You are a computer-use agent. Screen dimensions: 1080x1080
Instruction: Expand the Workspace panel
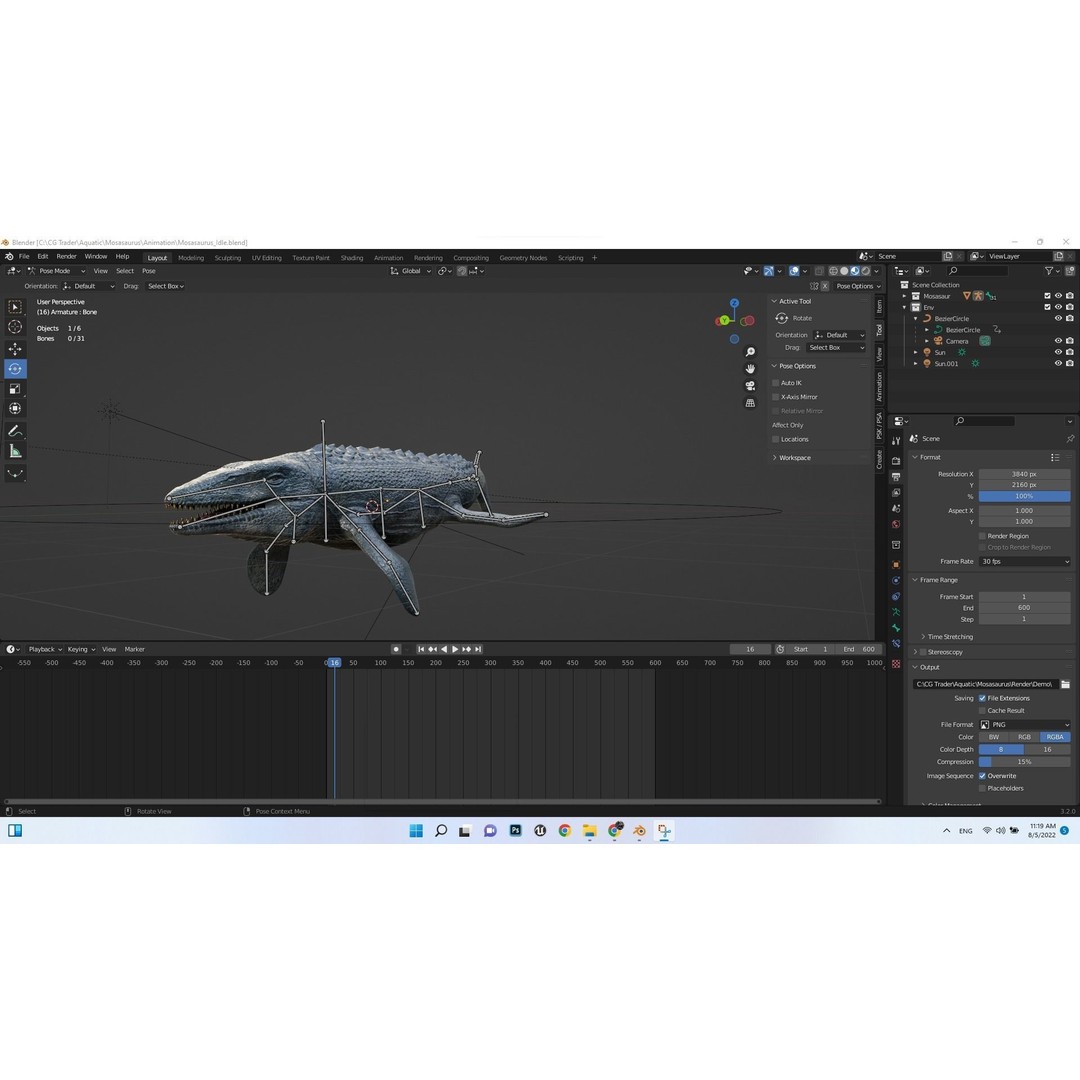[x=794, y=458]
